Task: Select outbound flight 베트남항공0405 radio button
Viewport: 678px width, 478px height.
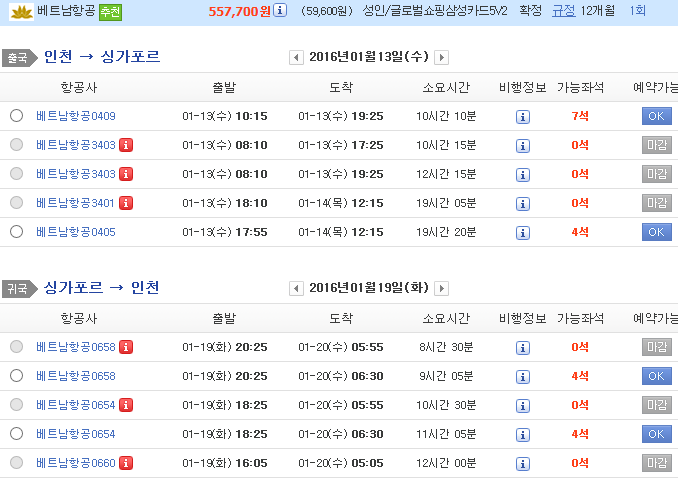Action: (16, 232)
